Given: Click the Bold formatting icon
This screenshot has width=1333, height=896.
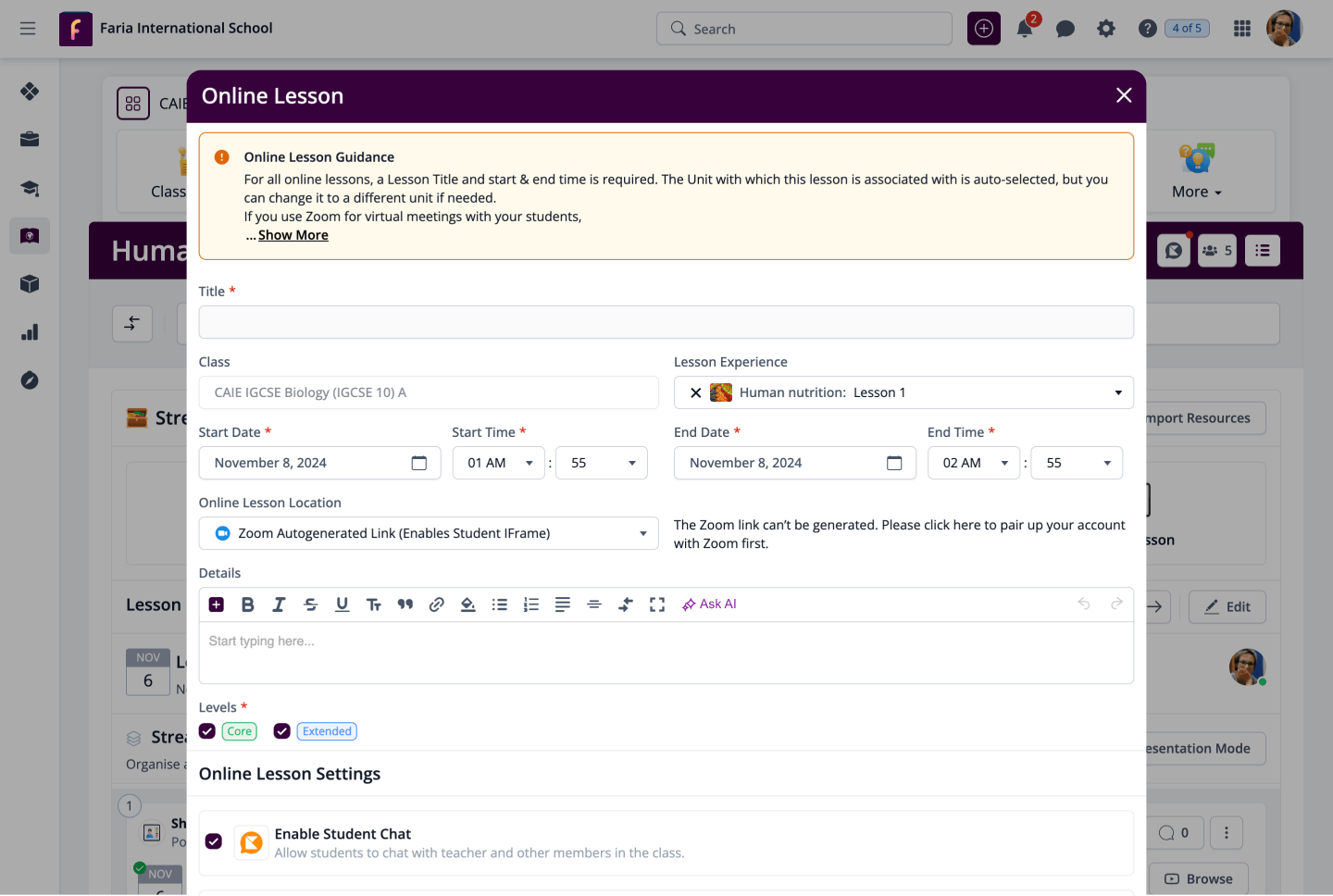Looking at the screenshot, I should 247,604.
